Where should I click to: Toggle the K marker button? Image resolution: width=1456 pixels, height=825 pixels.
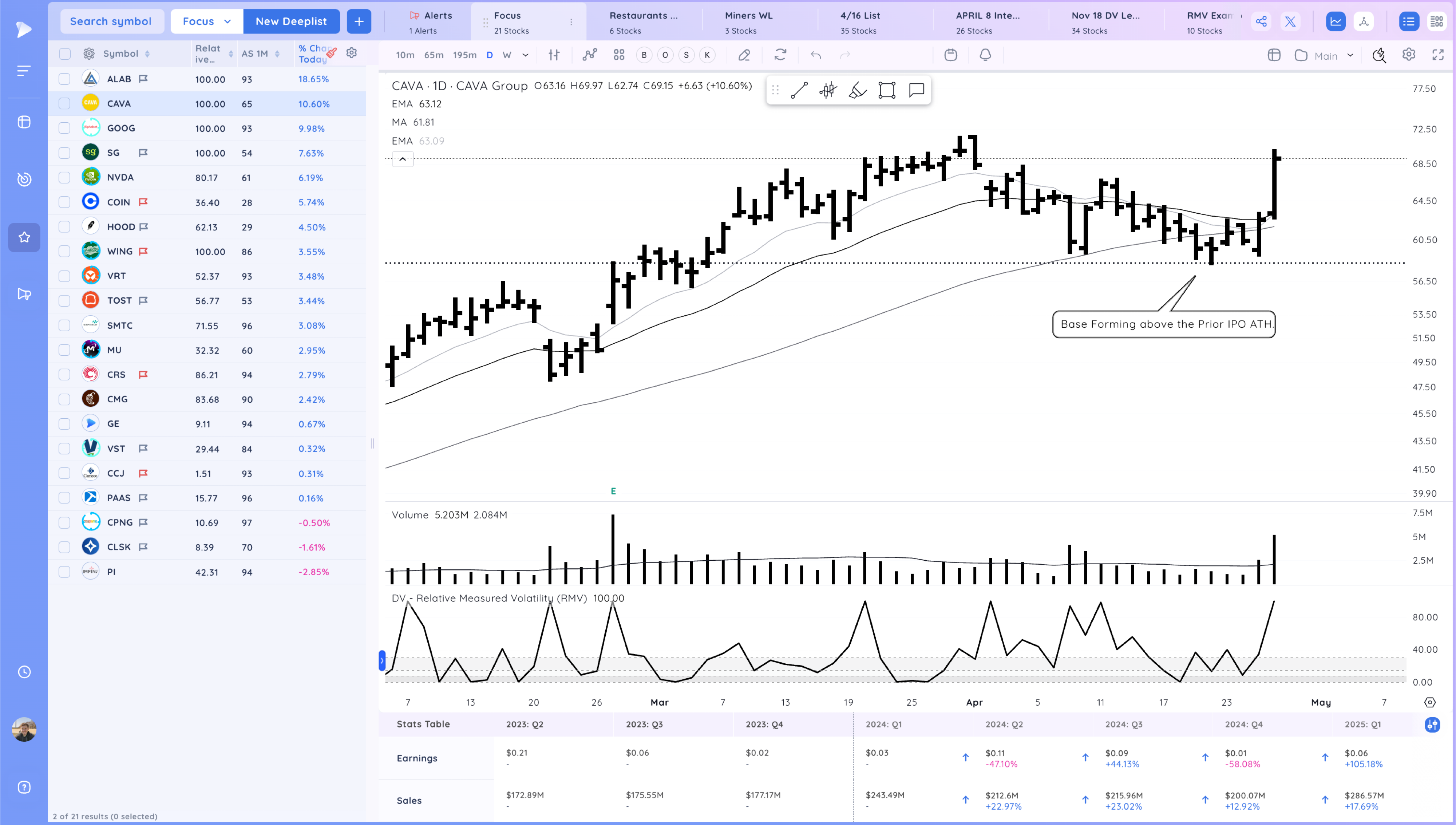[x=707, y=55]
